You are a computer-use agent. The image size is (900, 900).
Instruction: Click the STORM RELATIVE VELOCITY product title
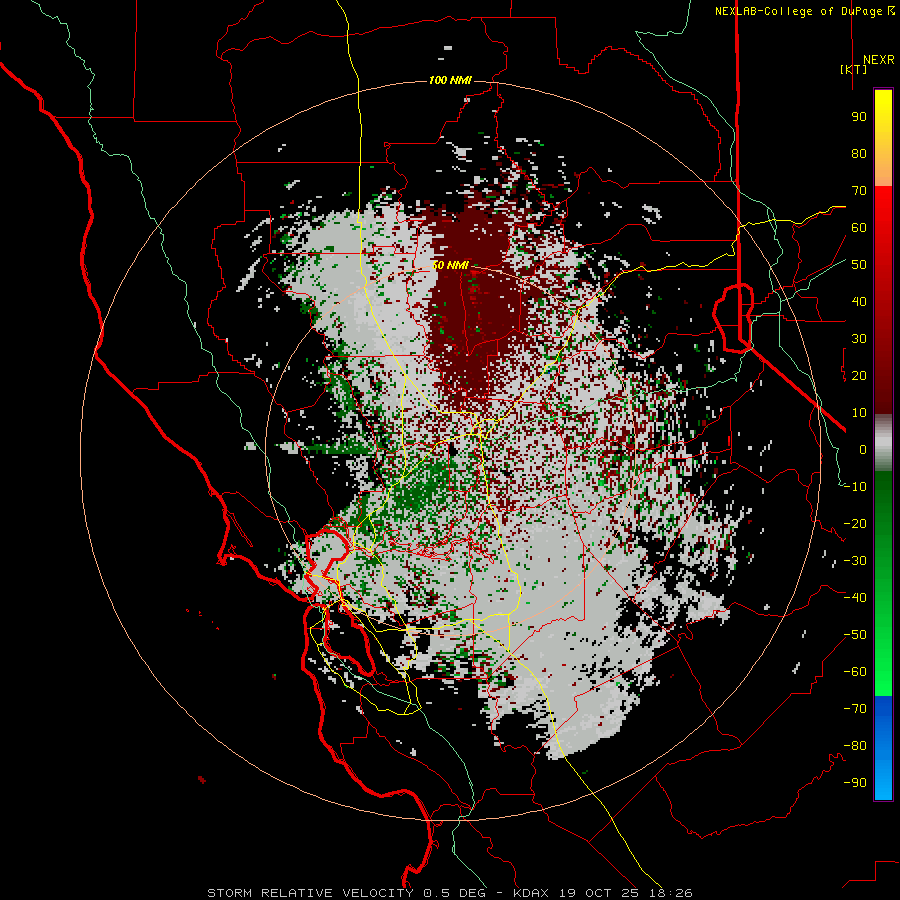tap(310, 893)
